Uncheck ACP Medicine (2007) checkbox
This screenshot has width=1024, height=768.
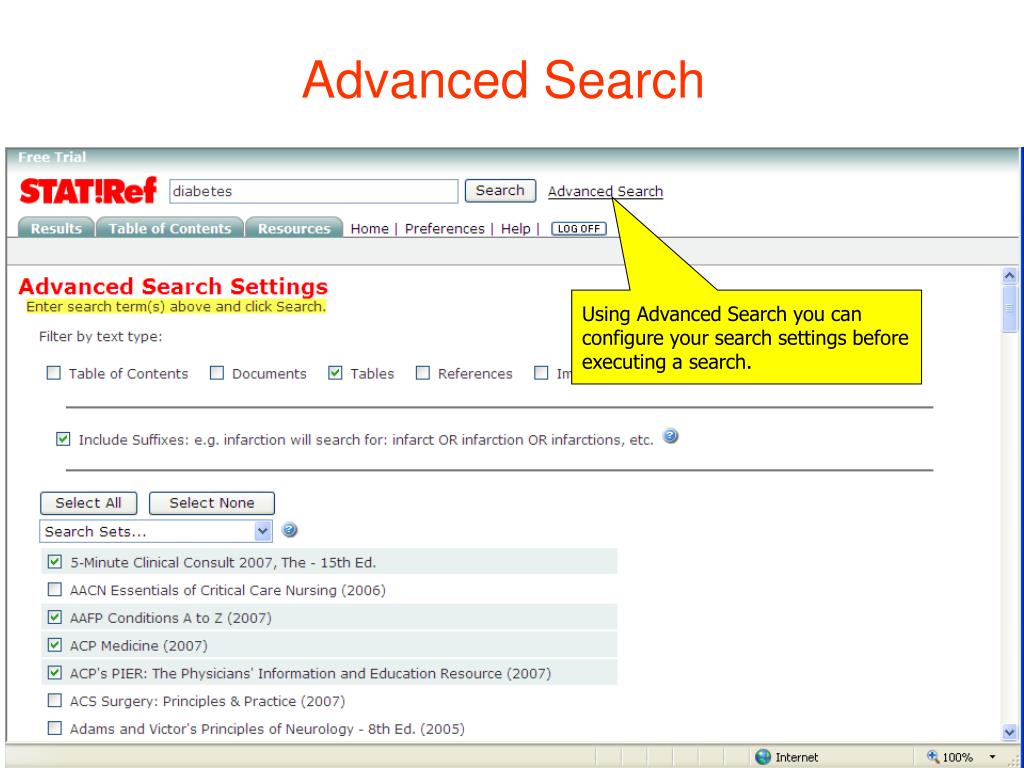click(x=55, y=645)
